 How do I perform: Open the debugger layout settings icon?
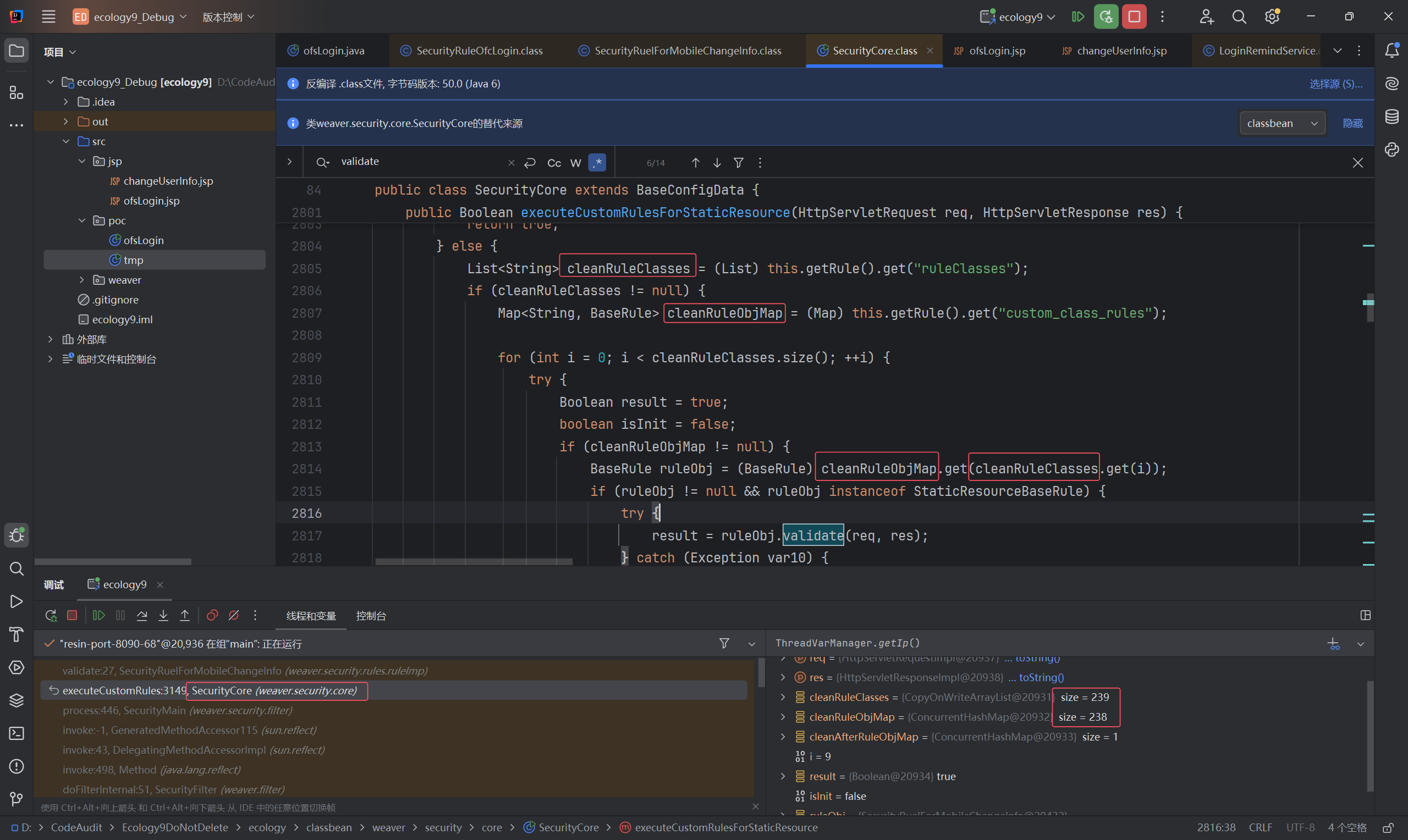[x=1365, y=615]
